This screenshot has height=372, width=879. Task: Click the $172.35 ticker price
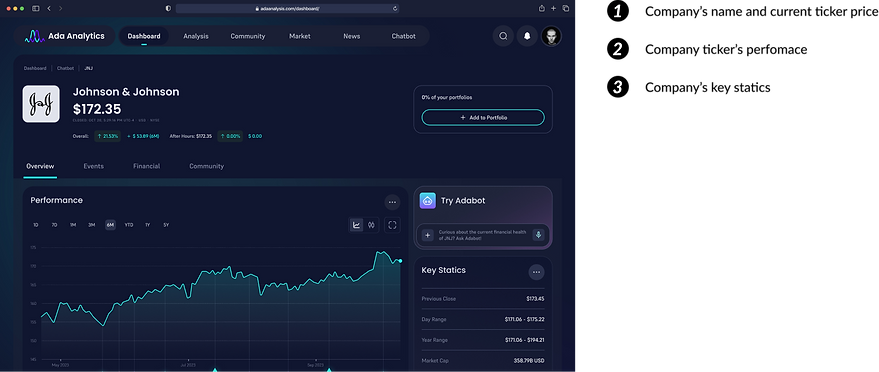97,109
